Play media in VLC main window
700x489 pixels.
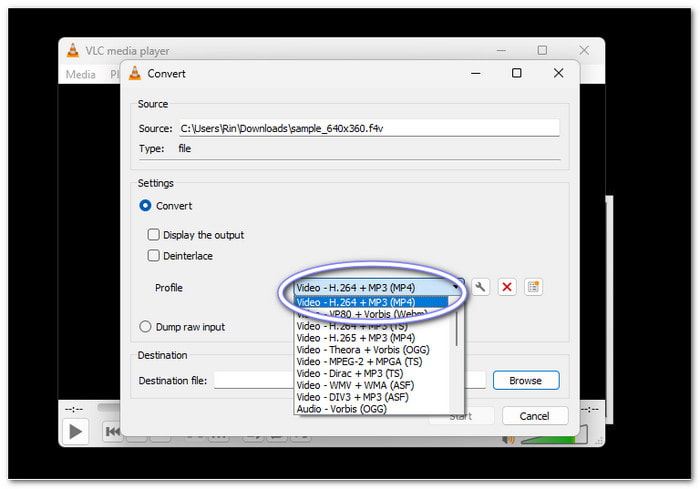pos(75,431)
